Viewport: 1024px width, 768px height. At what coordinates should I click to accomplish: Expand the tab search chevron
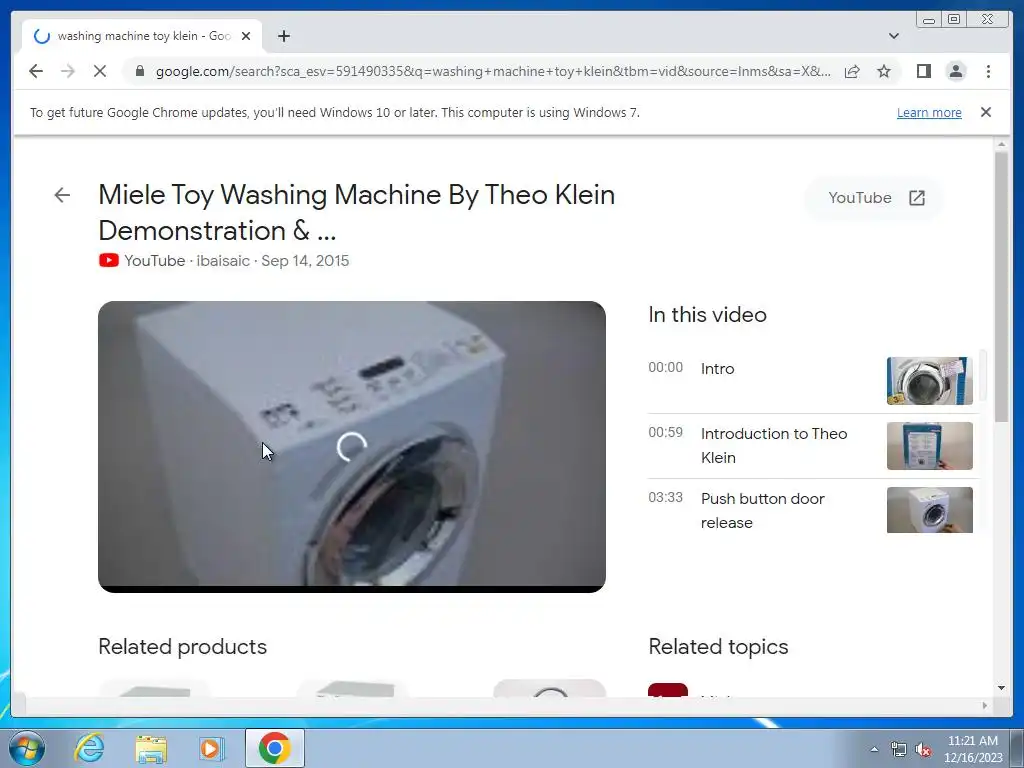[893, 36]
